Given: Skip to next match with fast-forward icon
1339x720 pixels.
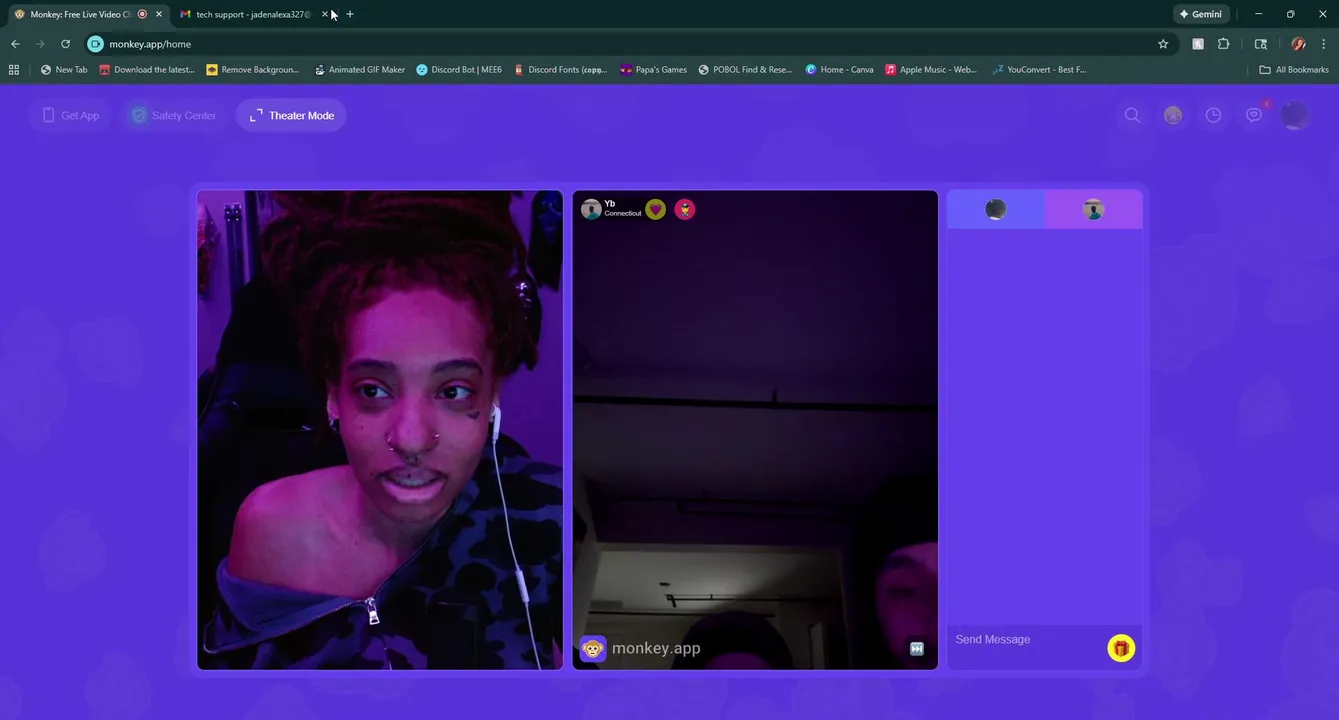Looking at the screenshot, I should pyautogui.click(x=917, y=648).
